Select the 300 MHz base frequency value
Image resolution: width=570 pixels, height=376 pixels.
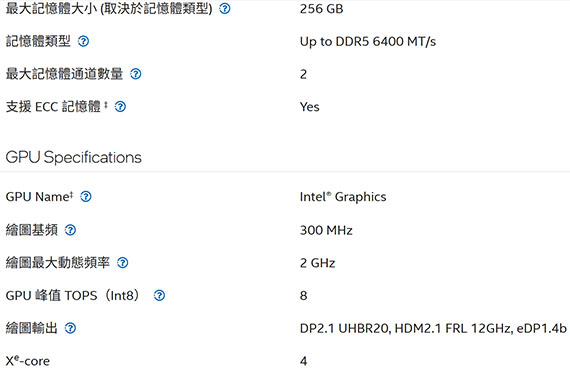[326, 230]
